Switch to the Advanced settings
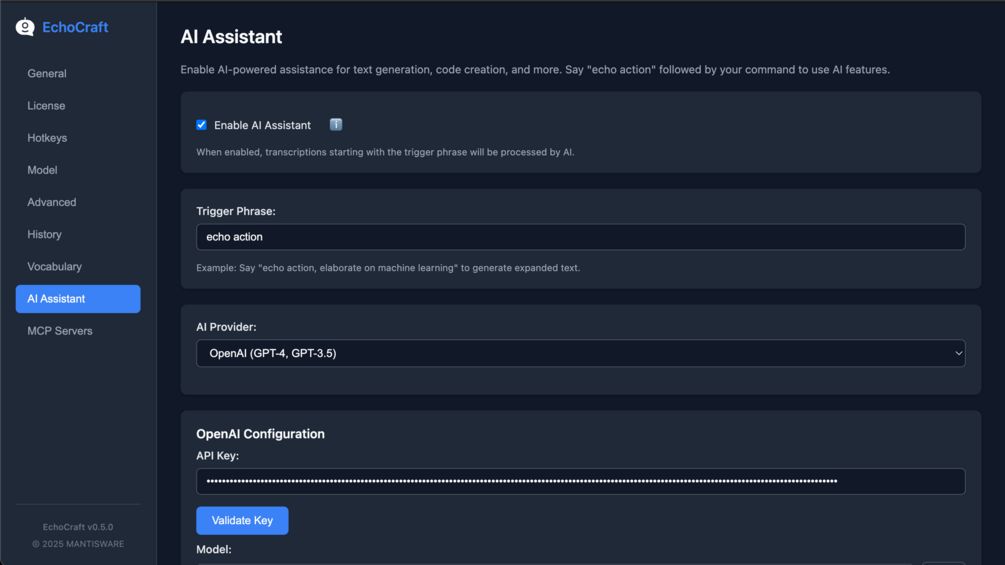The image size is (1005, 565). pos(52,202)
